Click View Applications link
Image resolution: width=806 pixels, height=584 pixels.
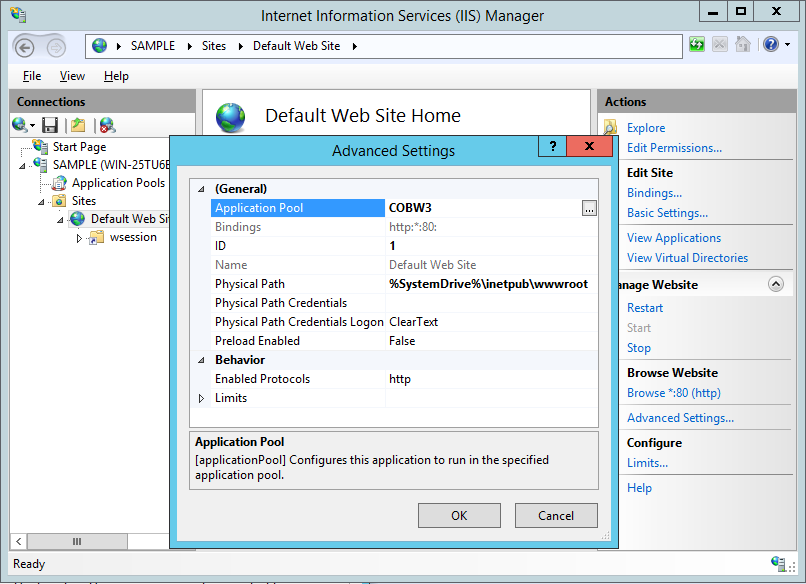pyautogui.click(x=674, y=238)
